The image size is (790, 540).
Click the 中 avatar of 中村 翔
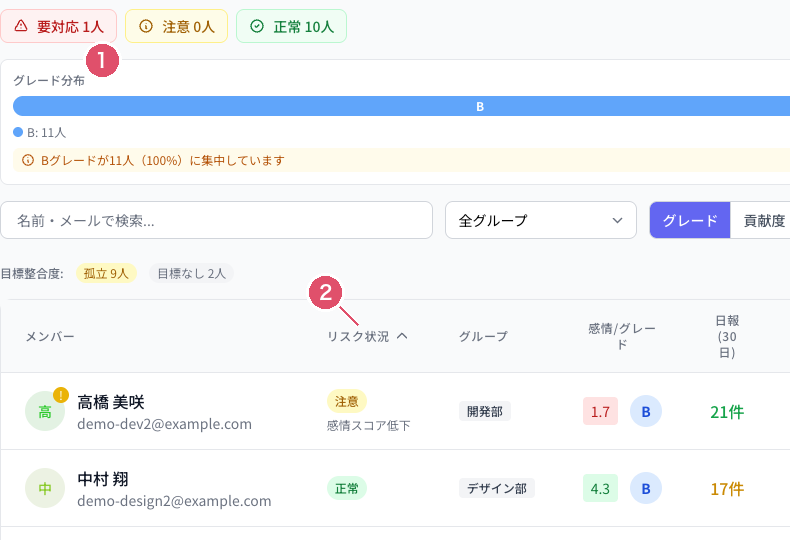click(x=45, y=488)
